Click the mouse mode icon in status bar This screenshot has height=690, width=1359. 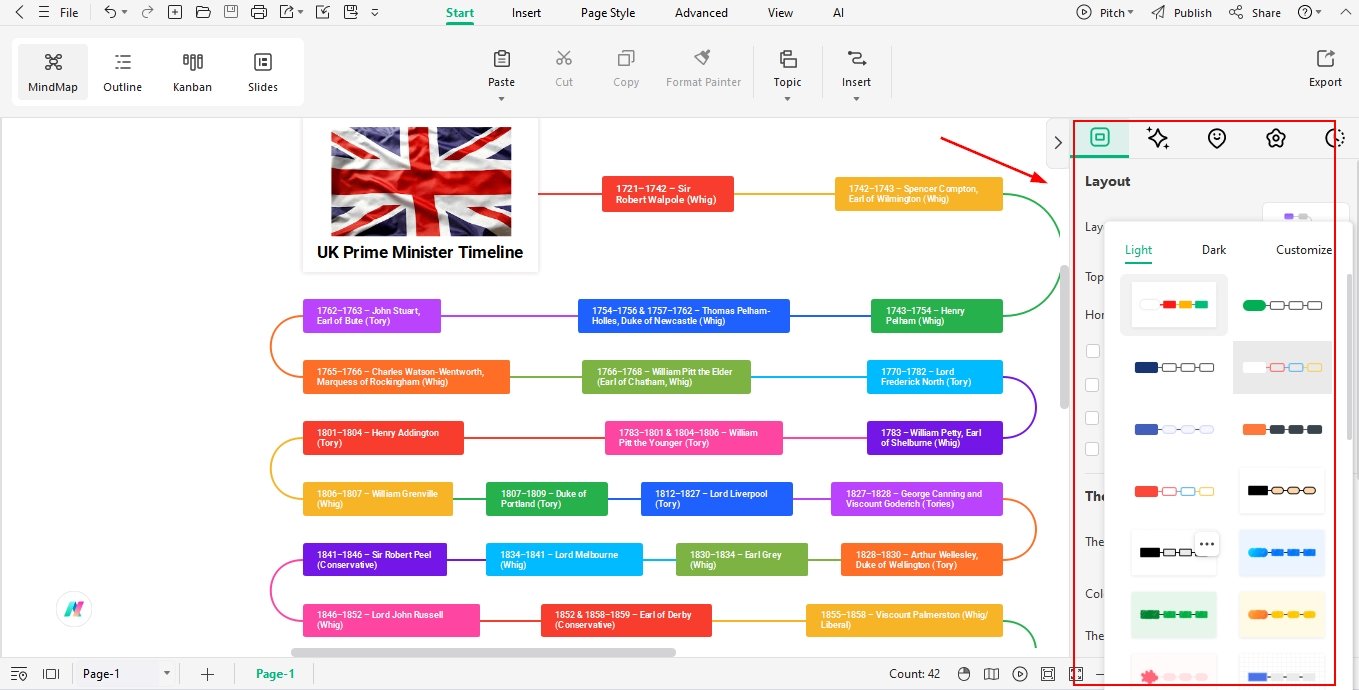pos(964,674)
